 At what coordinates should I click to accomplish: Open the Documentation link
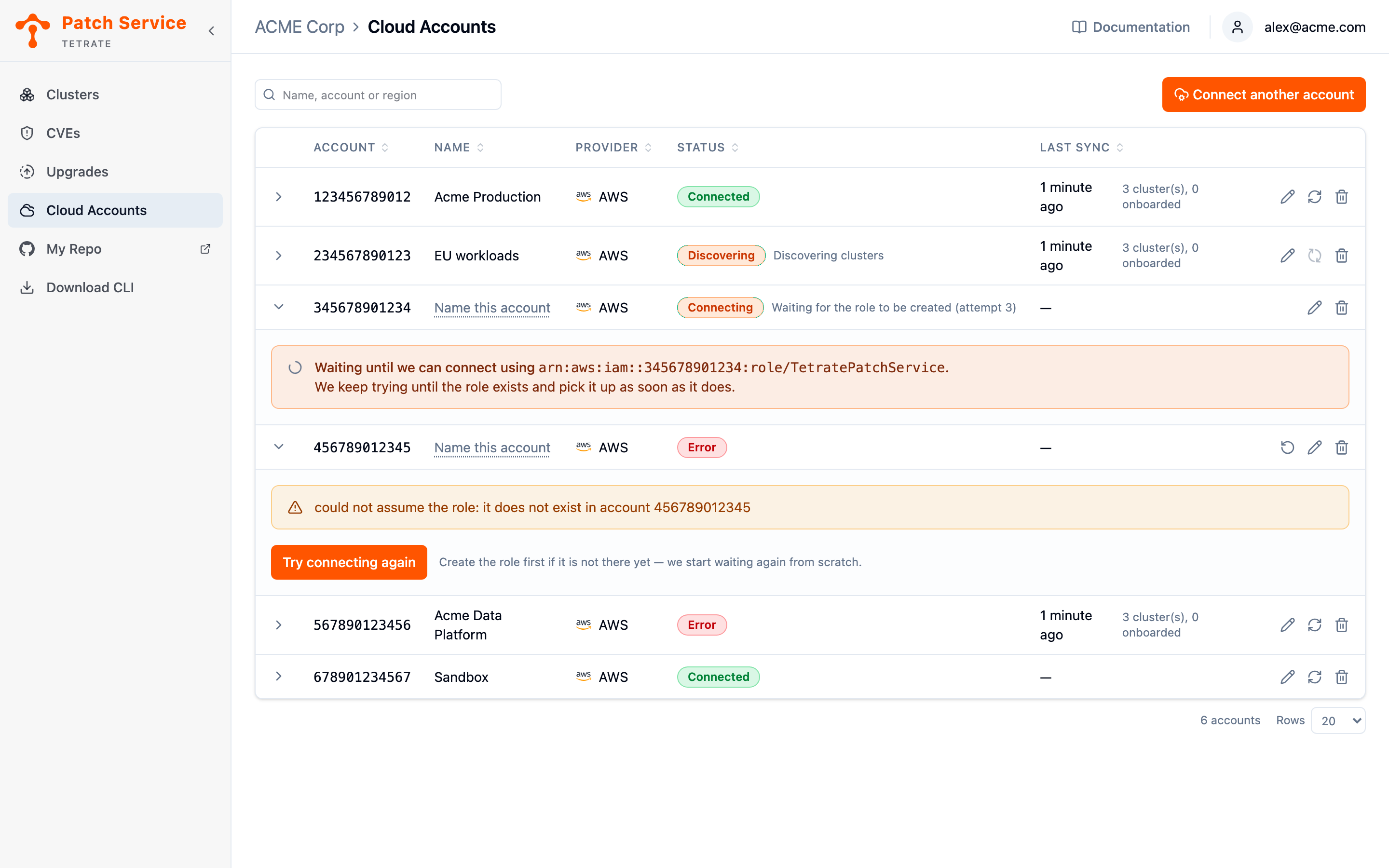[1130, 27]
